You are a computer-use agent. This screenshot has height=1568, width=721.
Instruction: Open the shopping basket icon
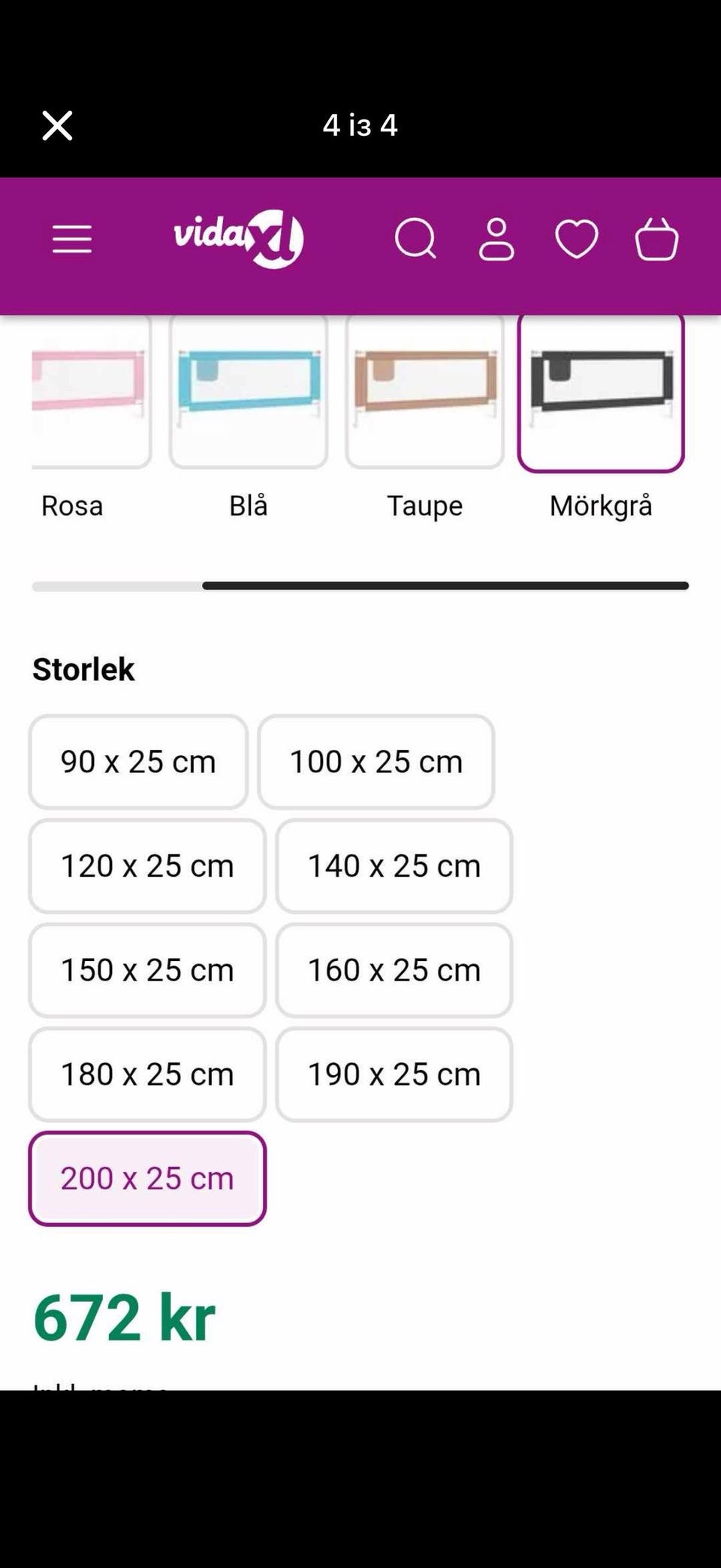coord(656,240)
